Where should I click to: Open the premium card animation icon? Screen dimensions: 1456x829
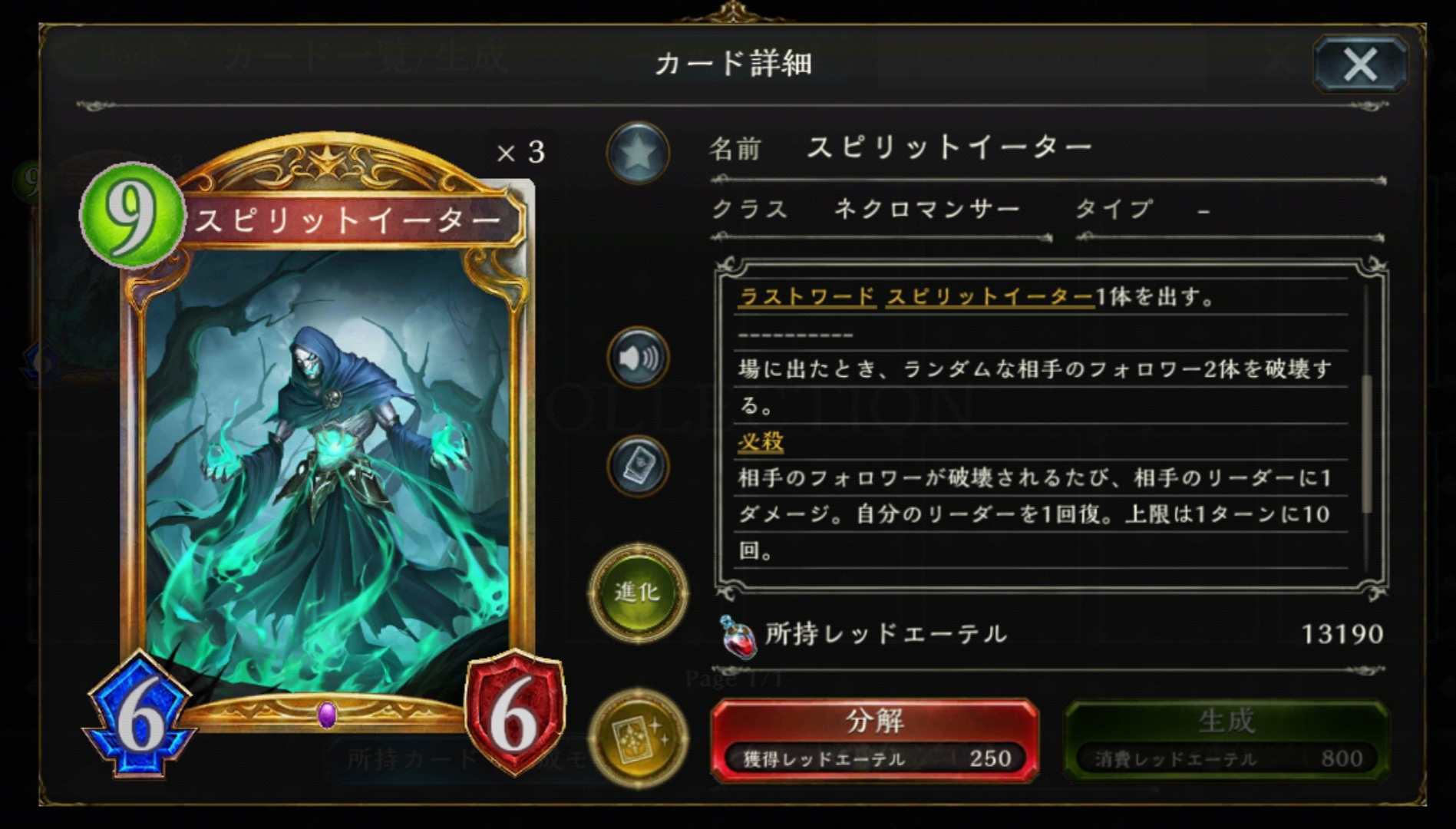pyautogui.click(x=638, y=738)
